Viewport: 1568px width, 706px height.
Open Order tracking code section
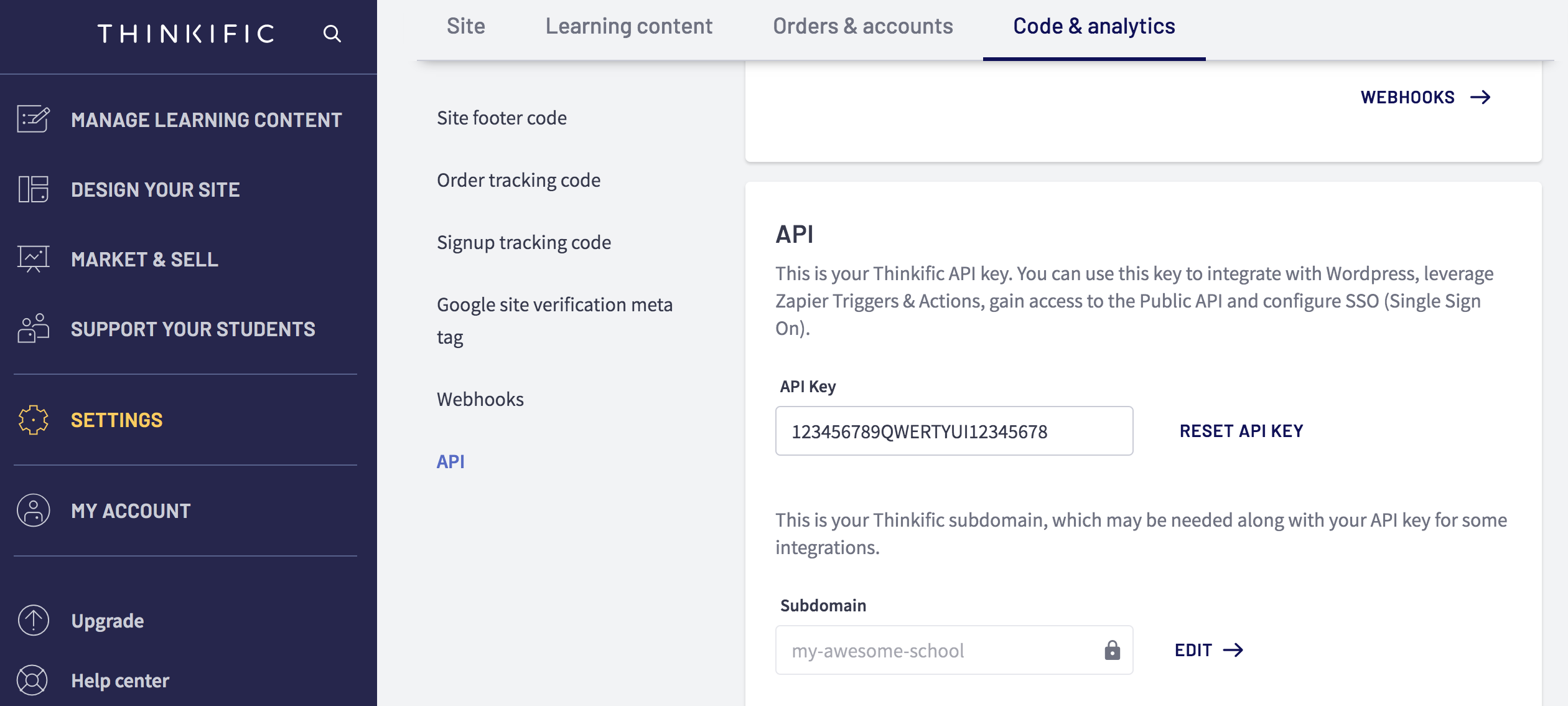518,180
